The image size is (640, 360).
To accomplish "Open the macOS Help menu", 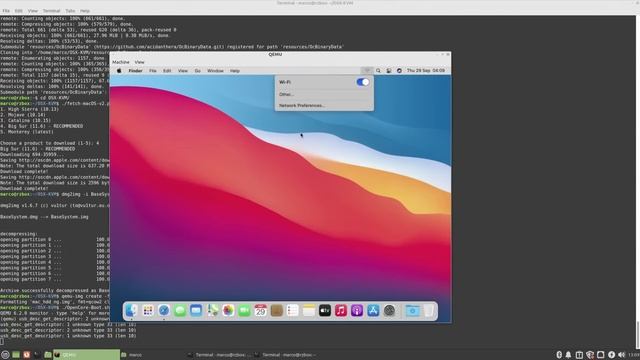I will pyautogui.click(x=235, y=71).
